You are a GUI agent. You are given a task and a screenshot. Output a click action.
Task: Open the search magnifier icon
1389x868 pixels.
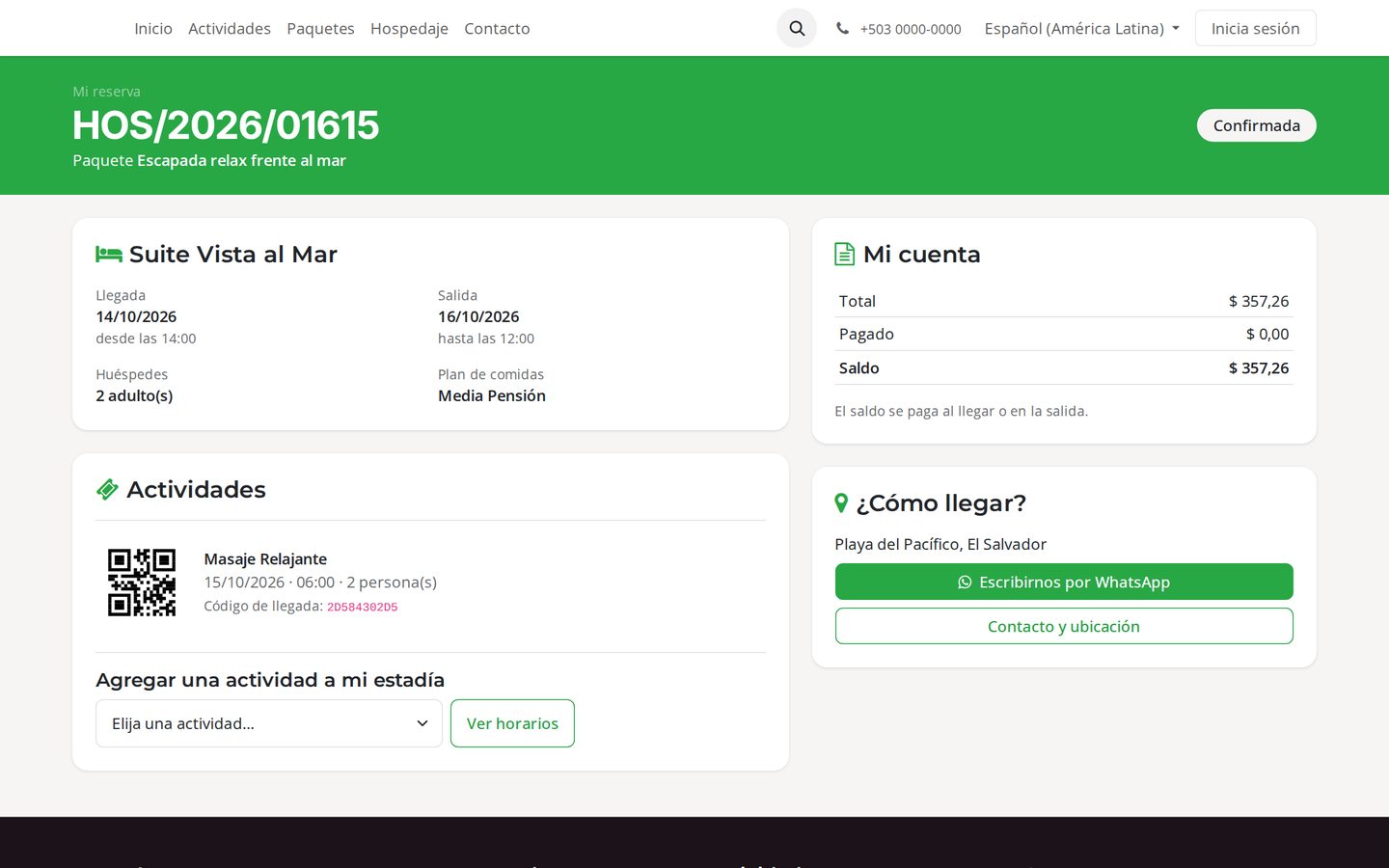coord(797,28)
